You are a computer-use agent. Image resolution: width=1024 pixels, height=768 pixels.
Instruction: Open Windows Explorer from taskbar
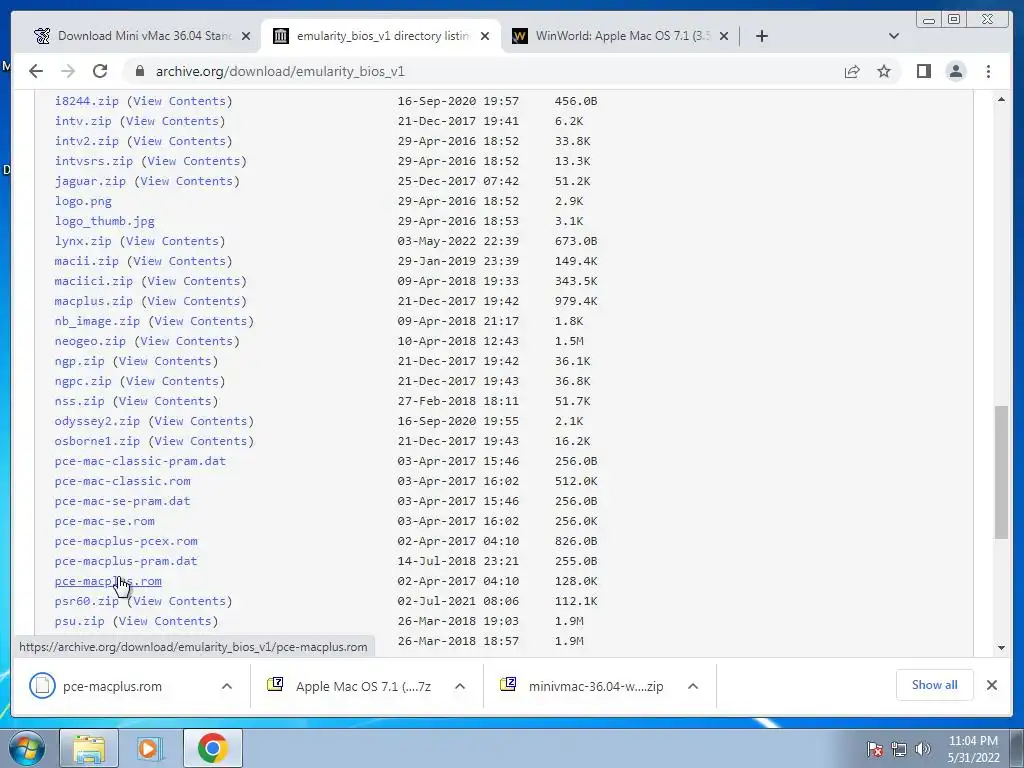point(88,748)
